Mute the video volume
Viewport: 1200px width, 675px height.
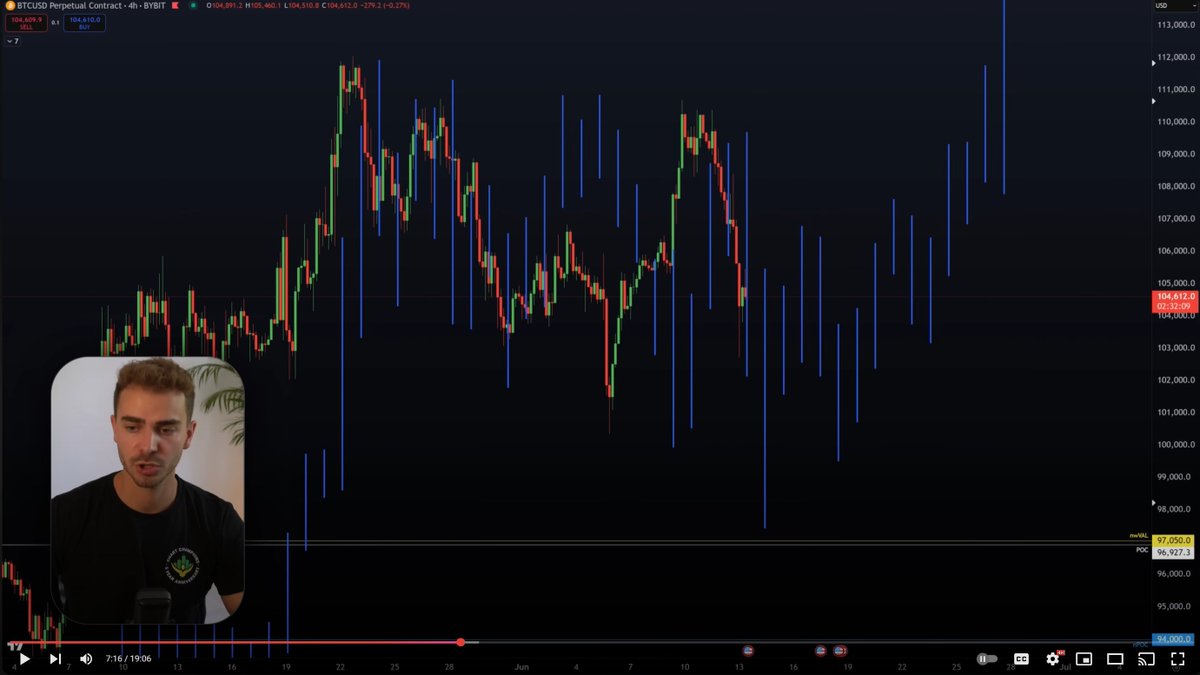(x=86, y=659)
